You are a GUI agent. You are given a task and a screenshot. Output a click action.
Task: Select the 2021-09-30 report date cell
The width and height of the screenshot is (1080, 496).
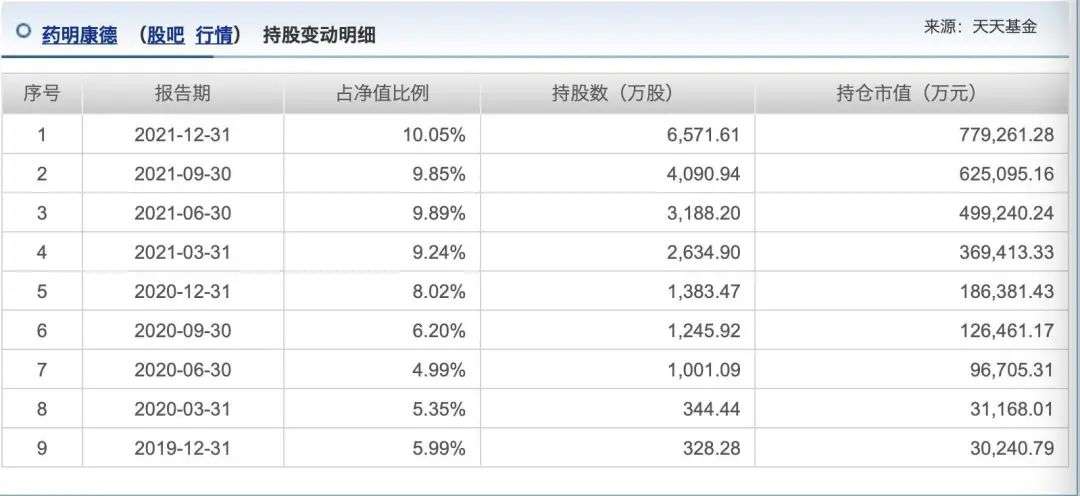click(183, 174)
